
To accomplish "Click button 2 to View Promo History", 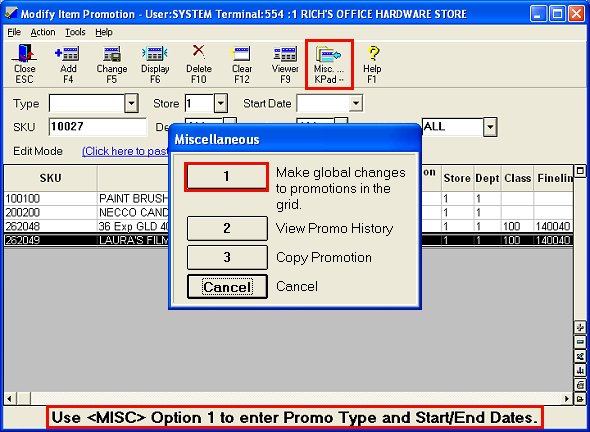I will (x=227, y=228).
